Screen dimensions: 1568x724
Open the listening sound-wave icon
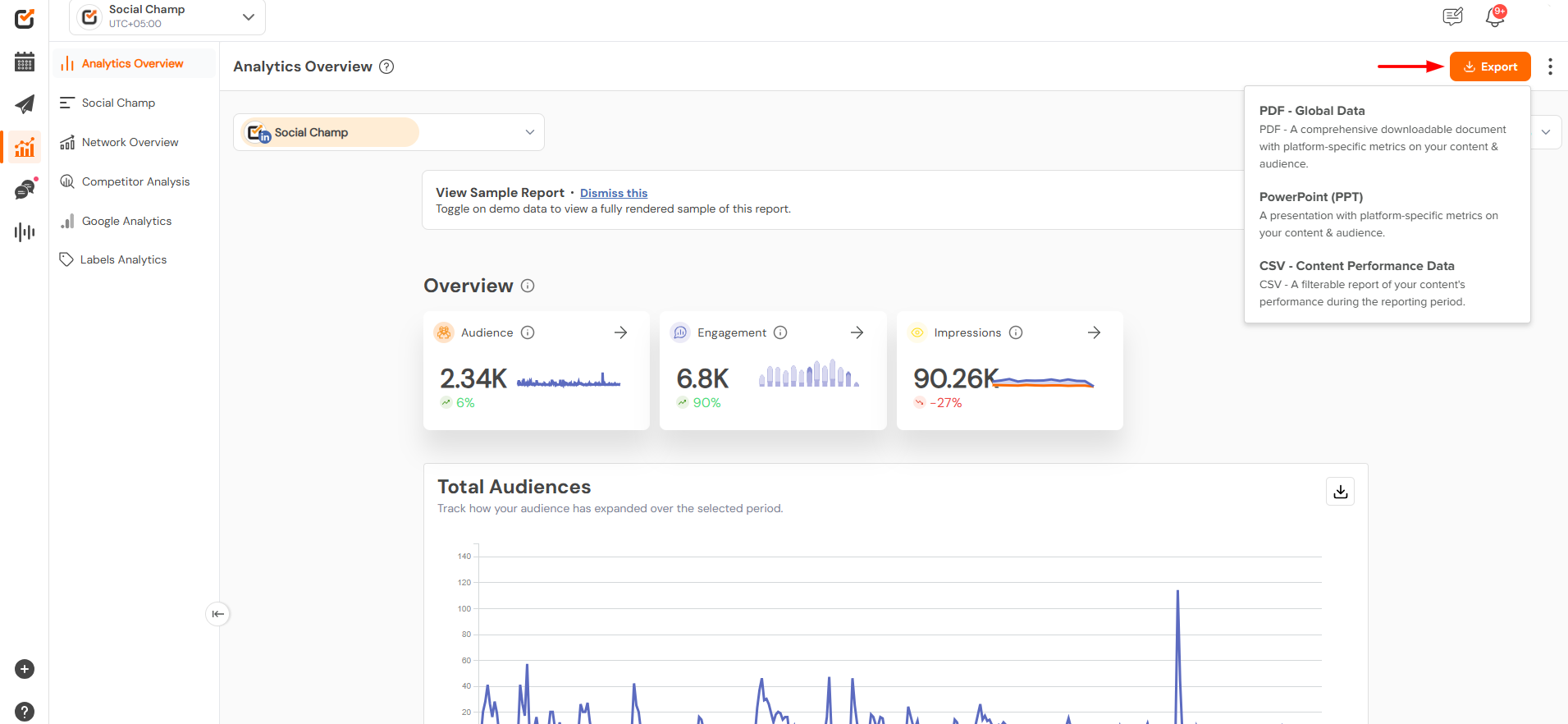point(25,232)
